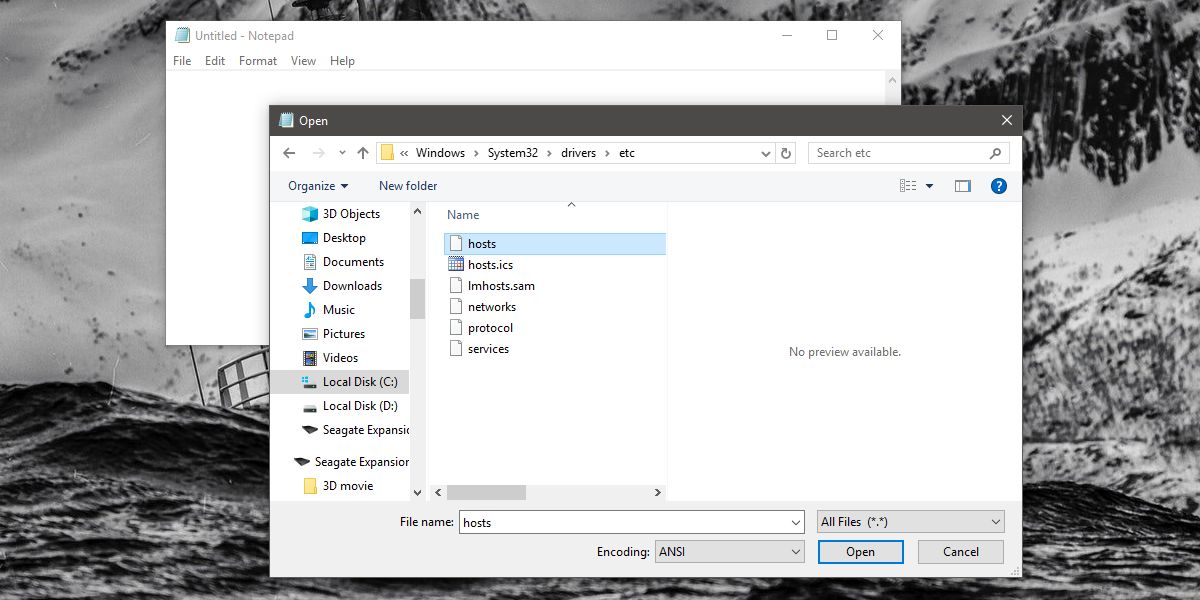Open Documents in the navigation pane

tap(353, 262)
